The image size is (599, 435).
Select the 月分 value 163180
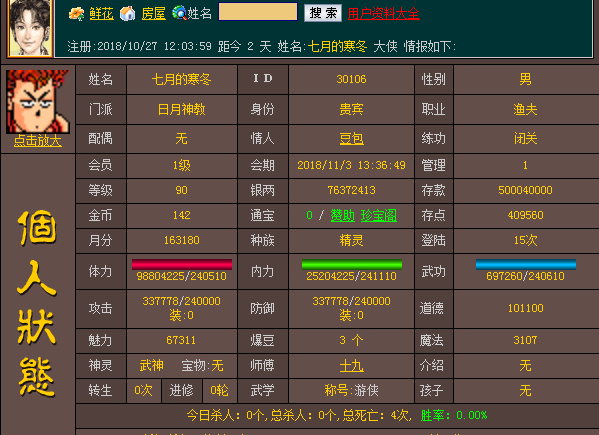click(x=182, y=240)
